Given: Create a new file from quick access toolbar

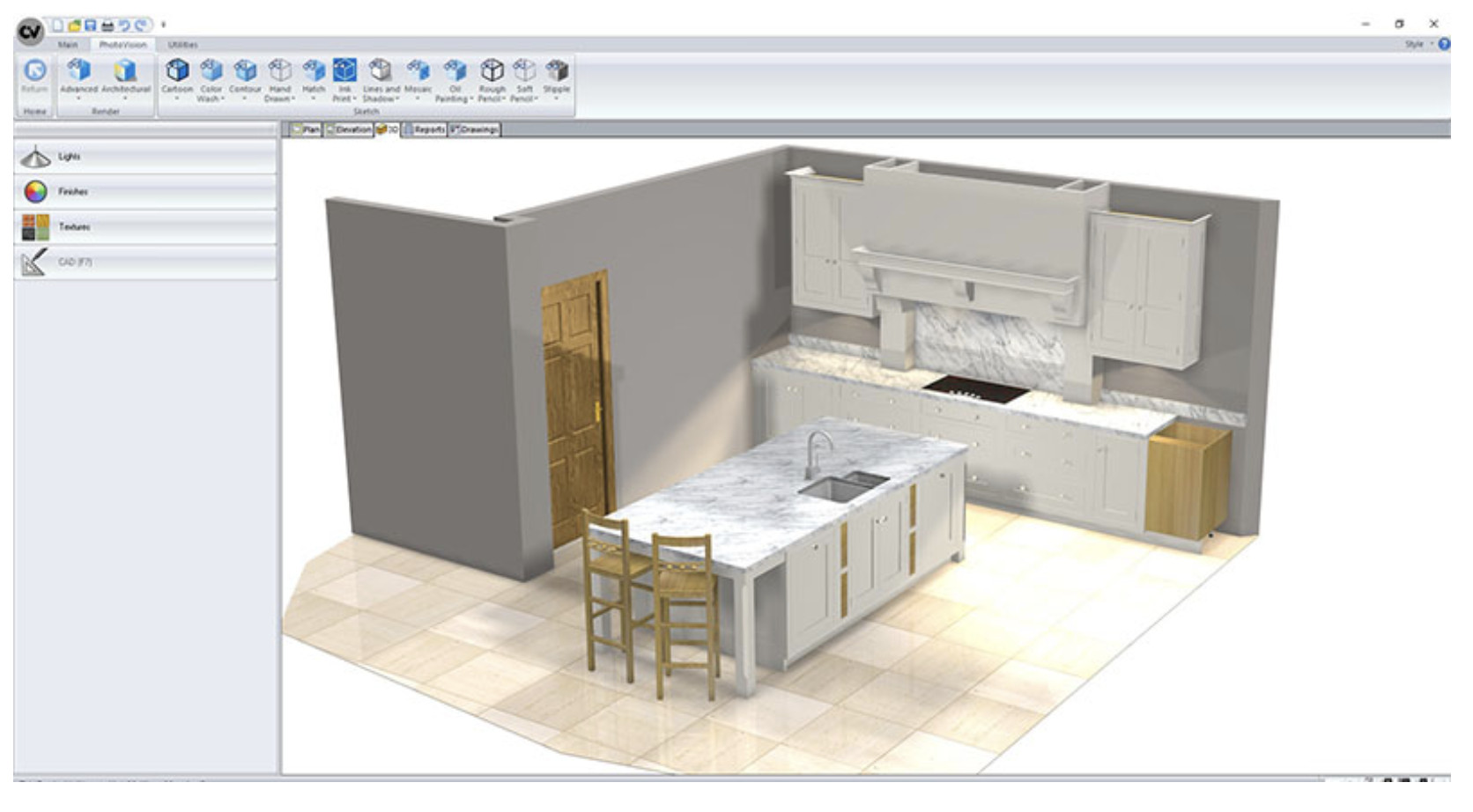Looking at the screenshot, I should (58, 26).
